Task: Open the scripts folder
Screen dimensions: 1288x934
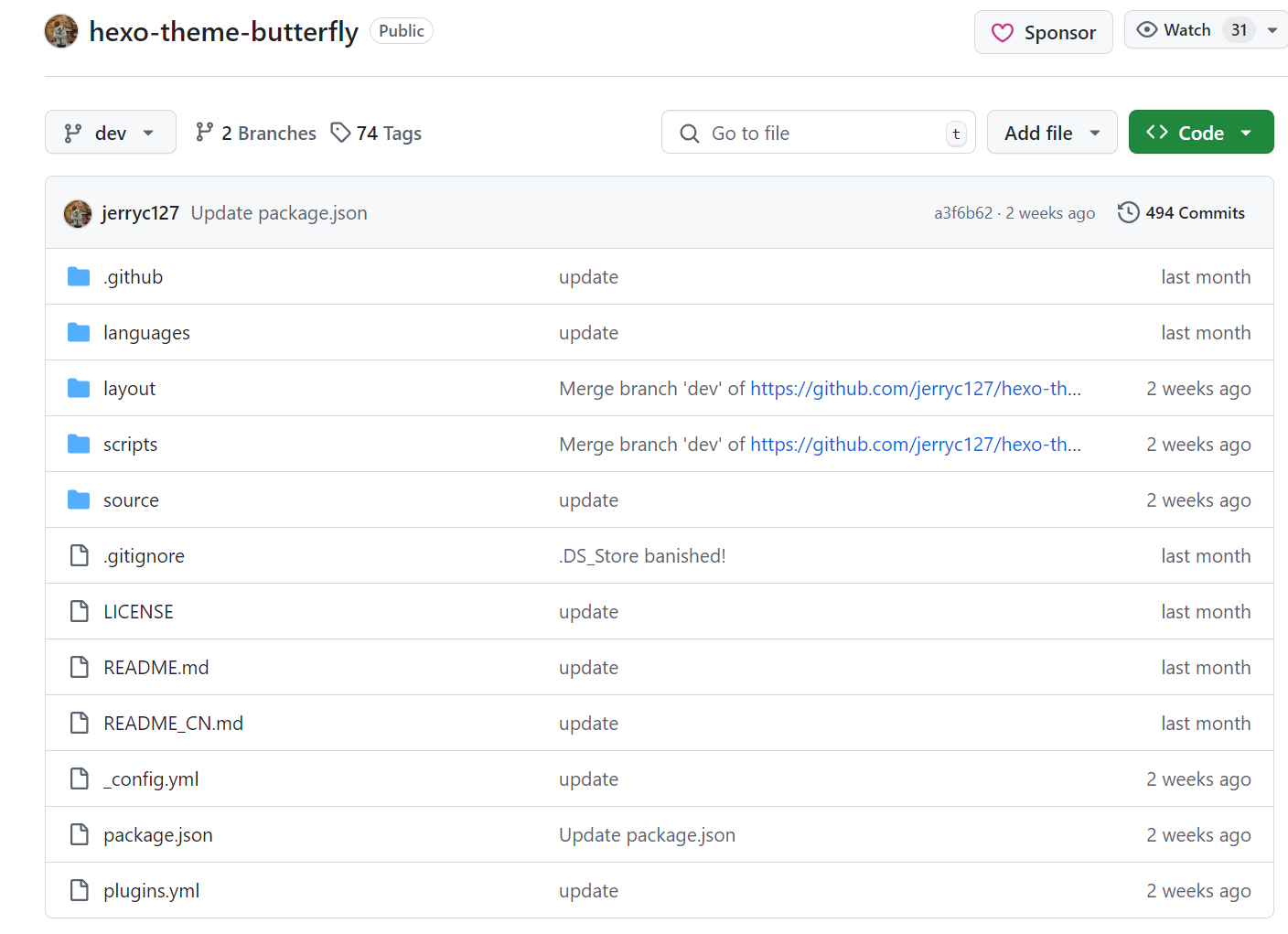Action: pos(130,445)
